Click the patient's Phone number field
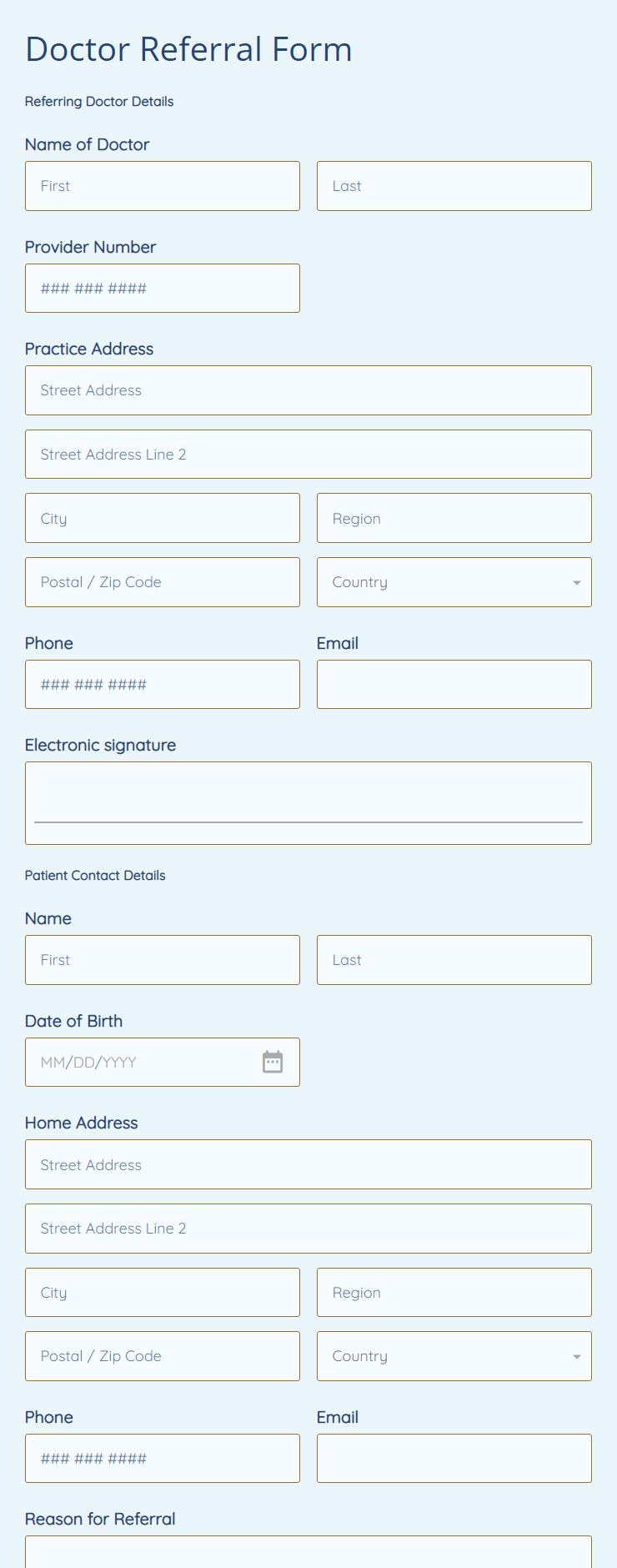Screen dimensions: 617x1568 163,1459
